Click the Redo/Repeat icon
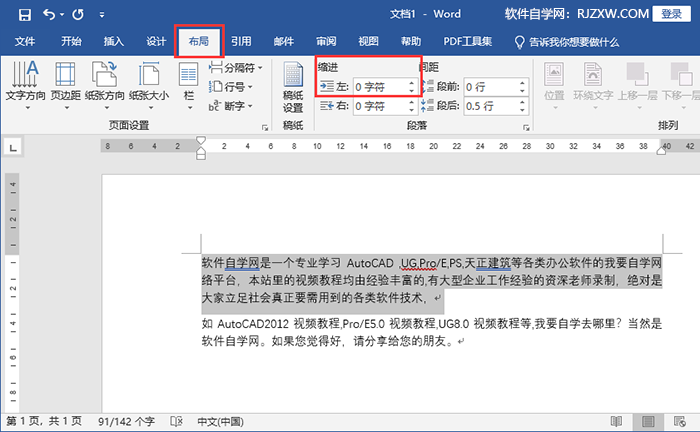Image resolution: width=700 pixels, height=432 pixels. 78,15
